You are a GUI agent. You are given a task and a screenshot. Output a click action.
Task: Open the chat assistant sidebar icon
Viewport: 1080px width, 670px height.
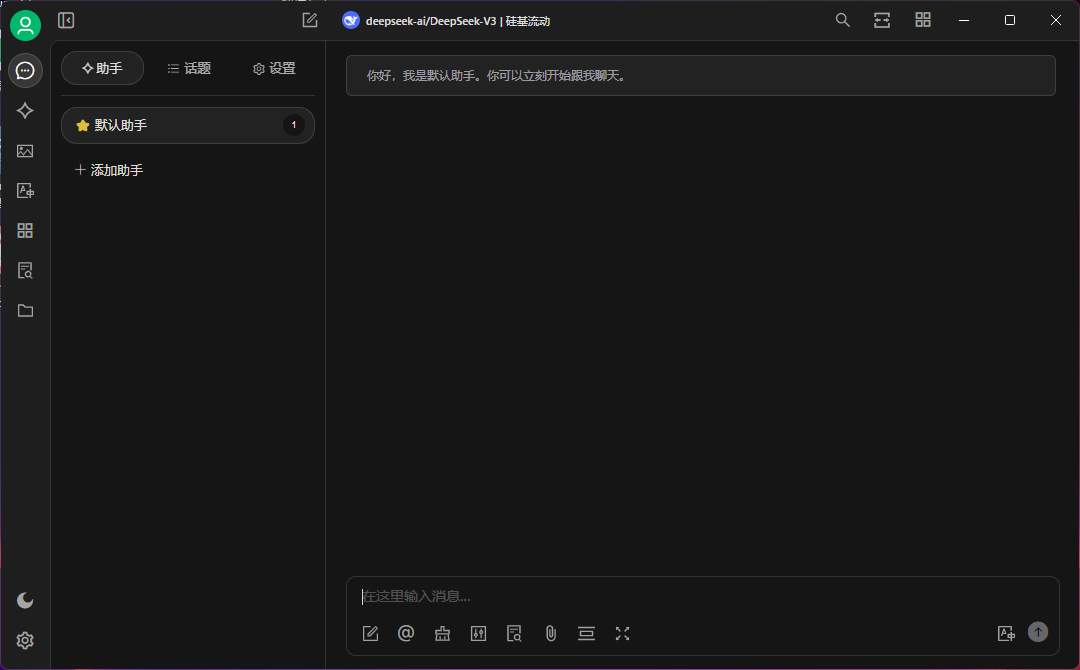(25, 70)
